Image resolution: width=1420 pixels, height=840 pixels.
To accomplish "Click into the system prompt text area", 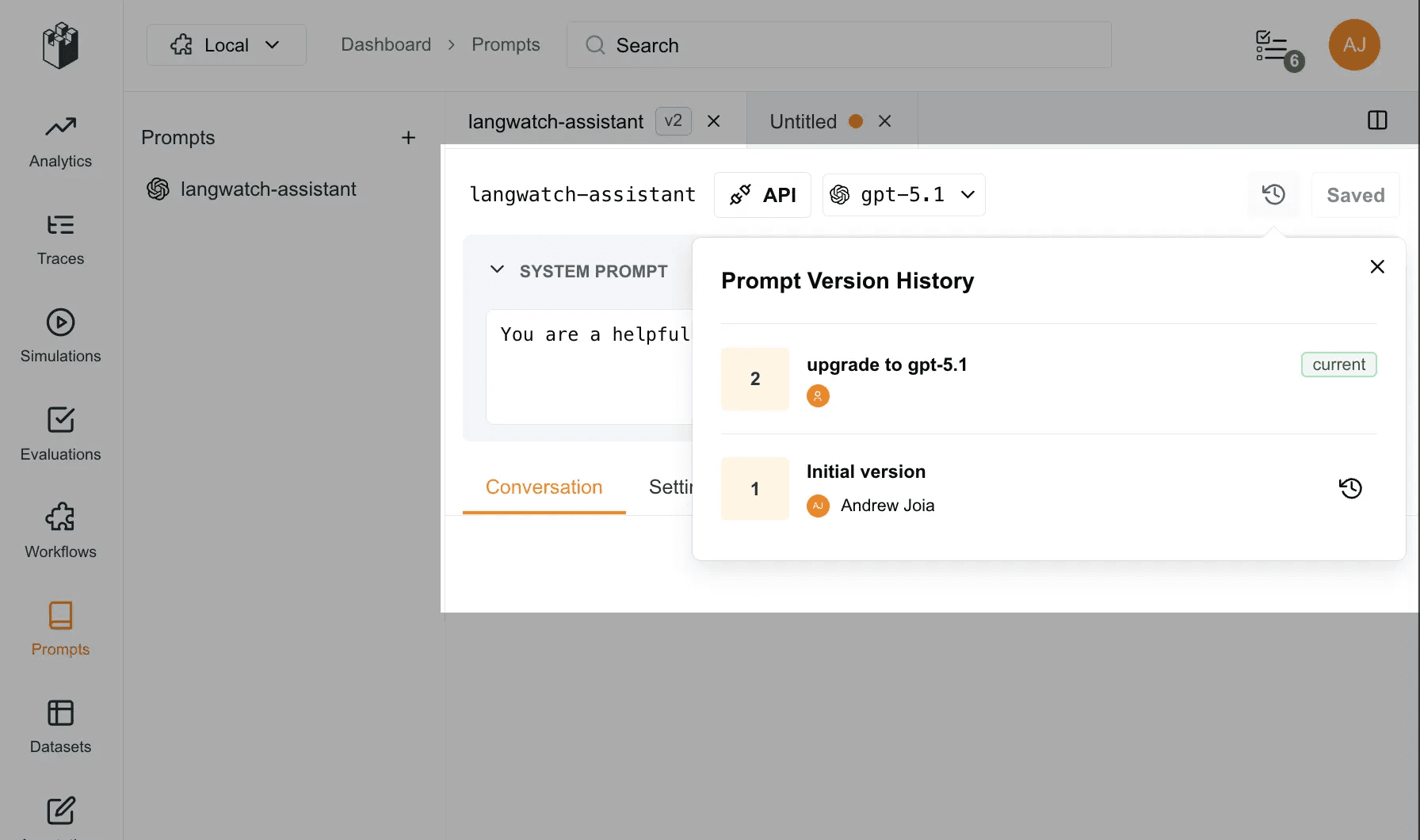I will pyautogui.click(x=590, y=366).
